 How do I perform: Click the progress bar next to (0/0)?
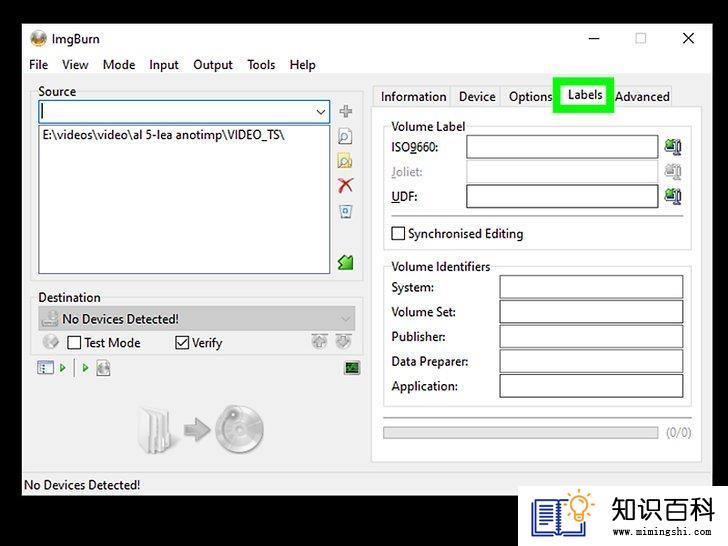pos(520,433)
